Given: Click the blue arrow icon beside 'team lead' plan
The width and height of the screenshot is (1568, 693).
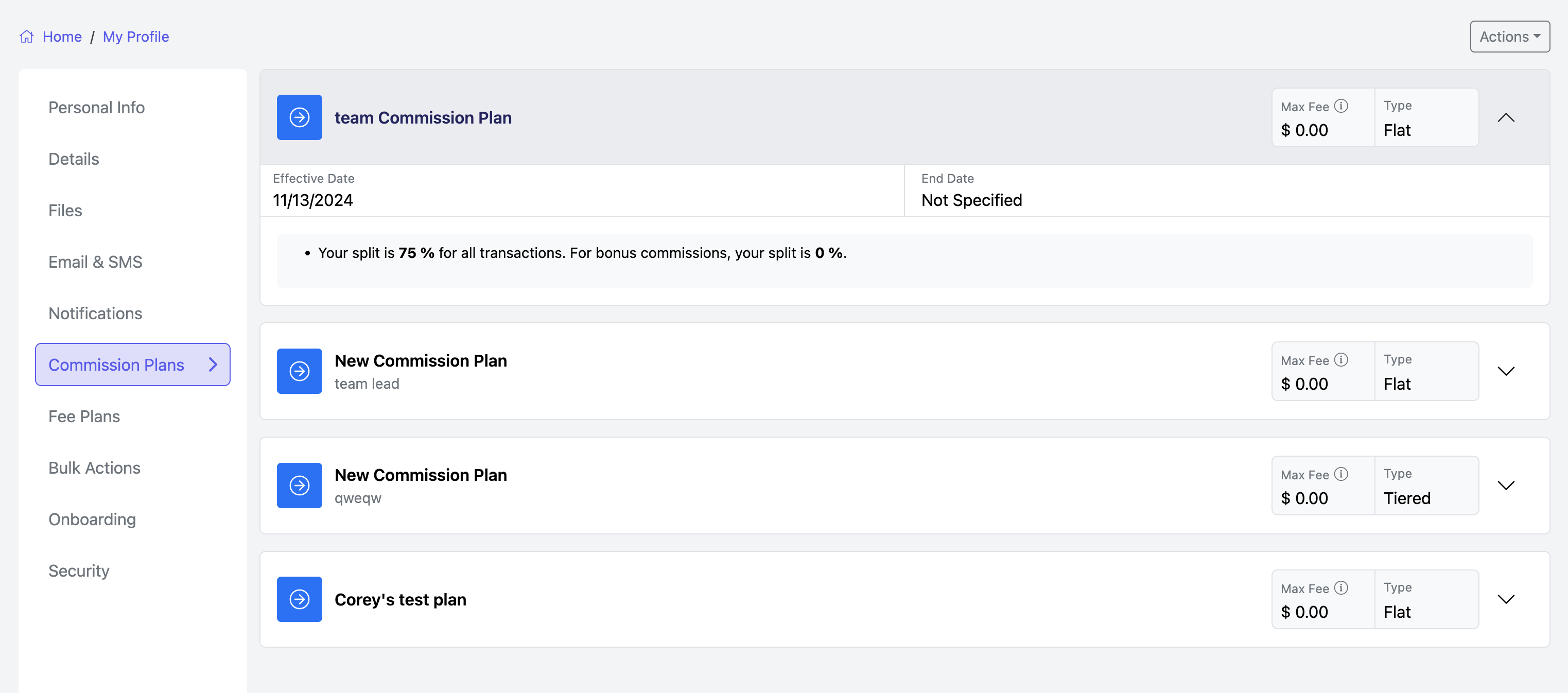Looking at the screenshot, I should [x=299, y=371].
